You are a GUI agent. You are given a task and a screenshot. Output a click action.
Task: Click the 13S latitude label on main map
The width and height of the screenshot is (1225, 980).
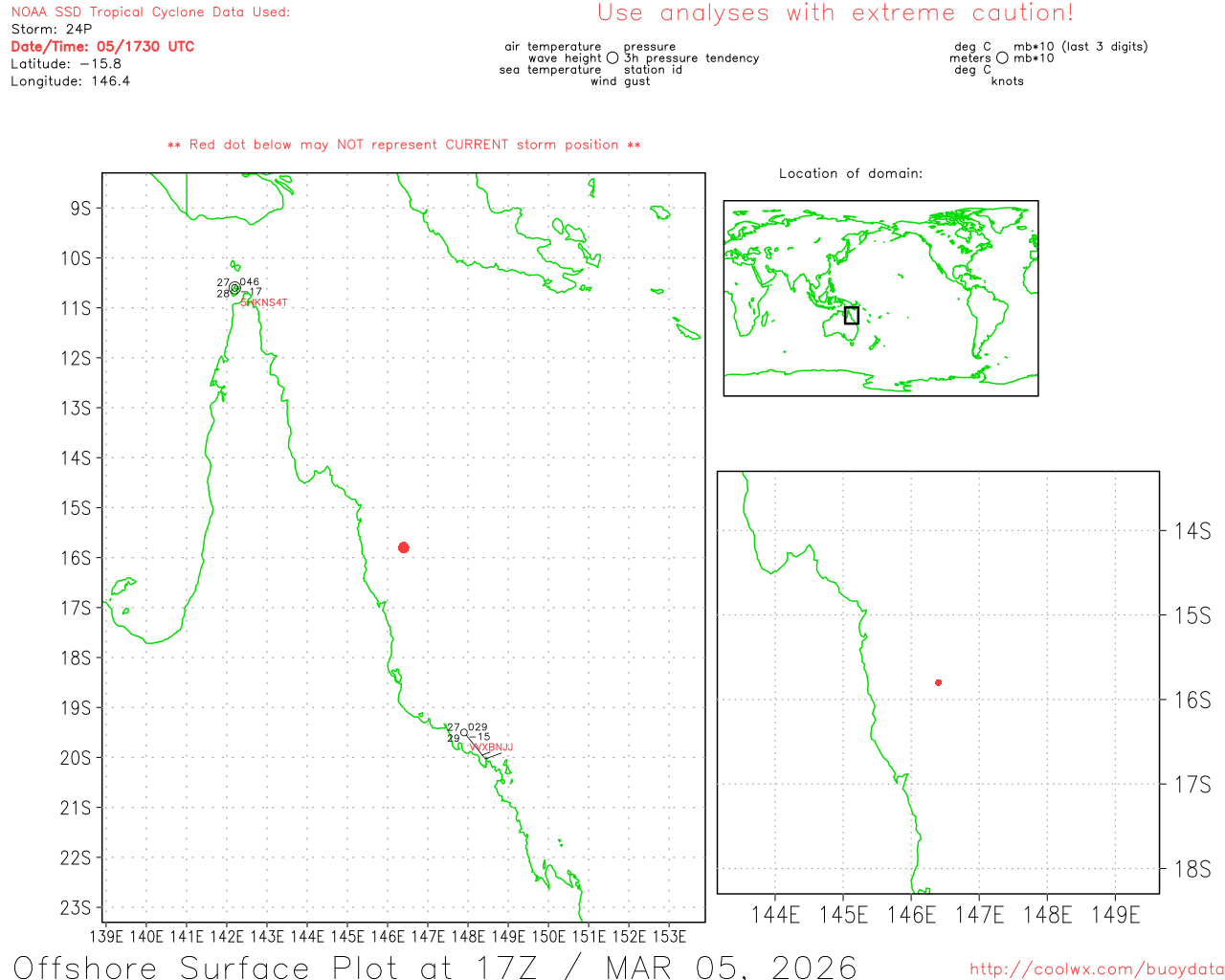[76, 408]
